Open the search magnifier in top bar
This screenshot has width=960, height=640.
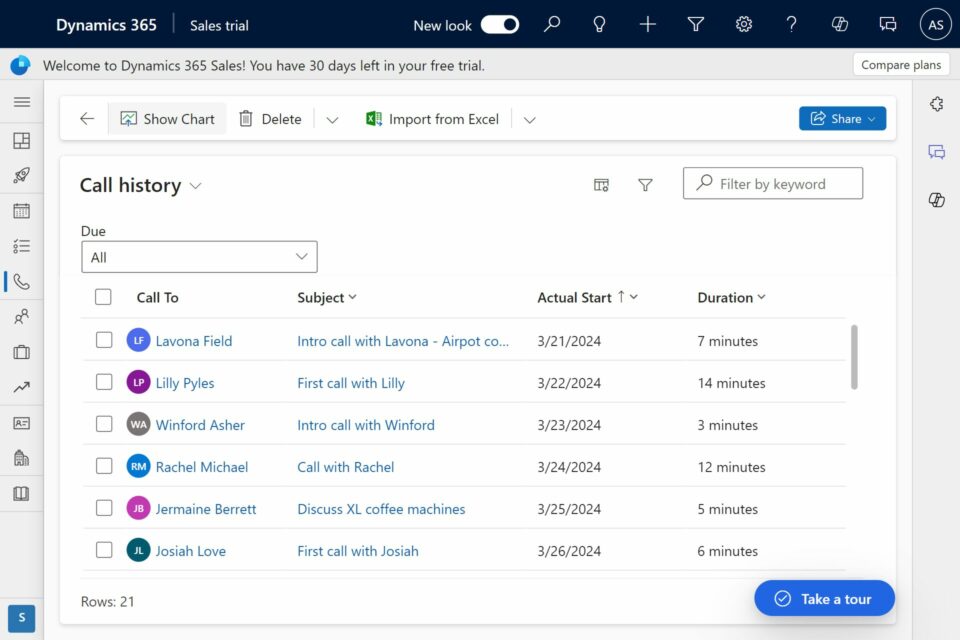pos(552,25)
